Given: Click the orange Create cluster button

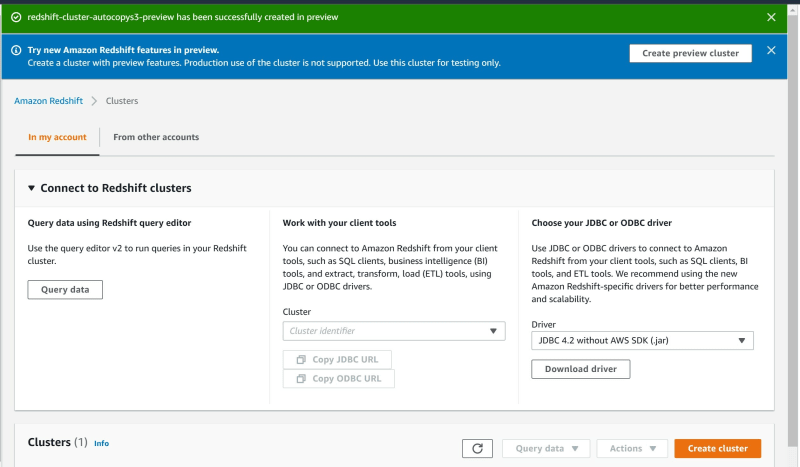Looking at the screenshot, I should click(x=717, y=448).
